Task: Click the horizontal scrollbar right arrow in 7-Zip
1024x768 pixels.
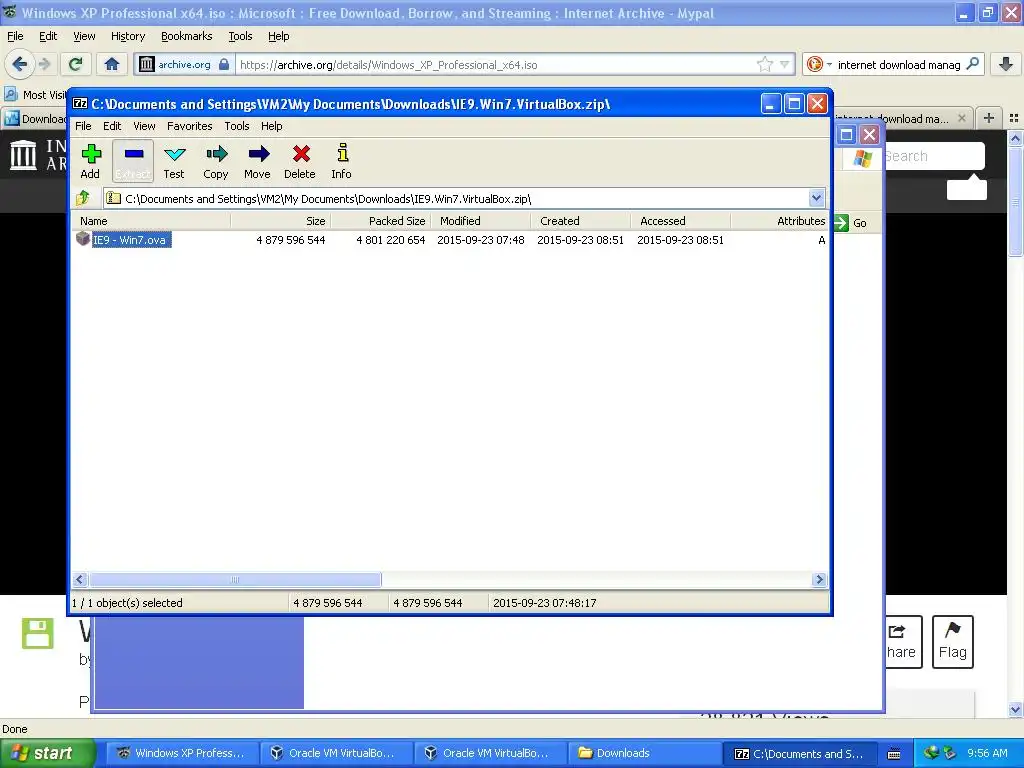Action: click(819, 580)
